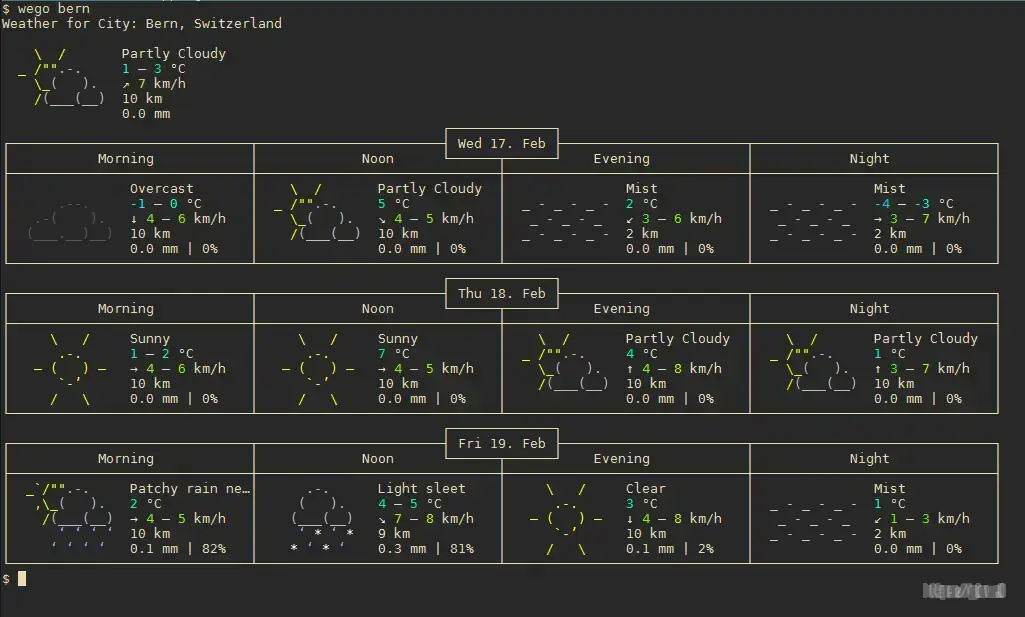Click the 'Patchy rain ne…' condition label
The image size is (1025, 617).
190,488
